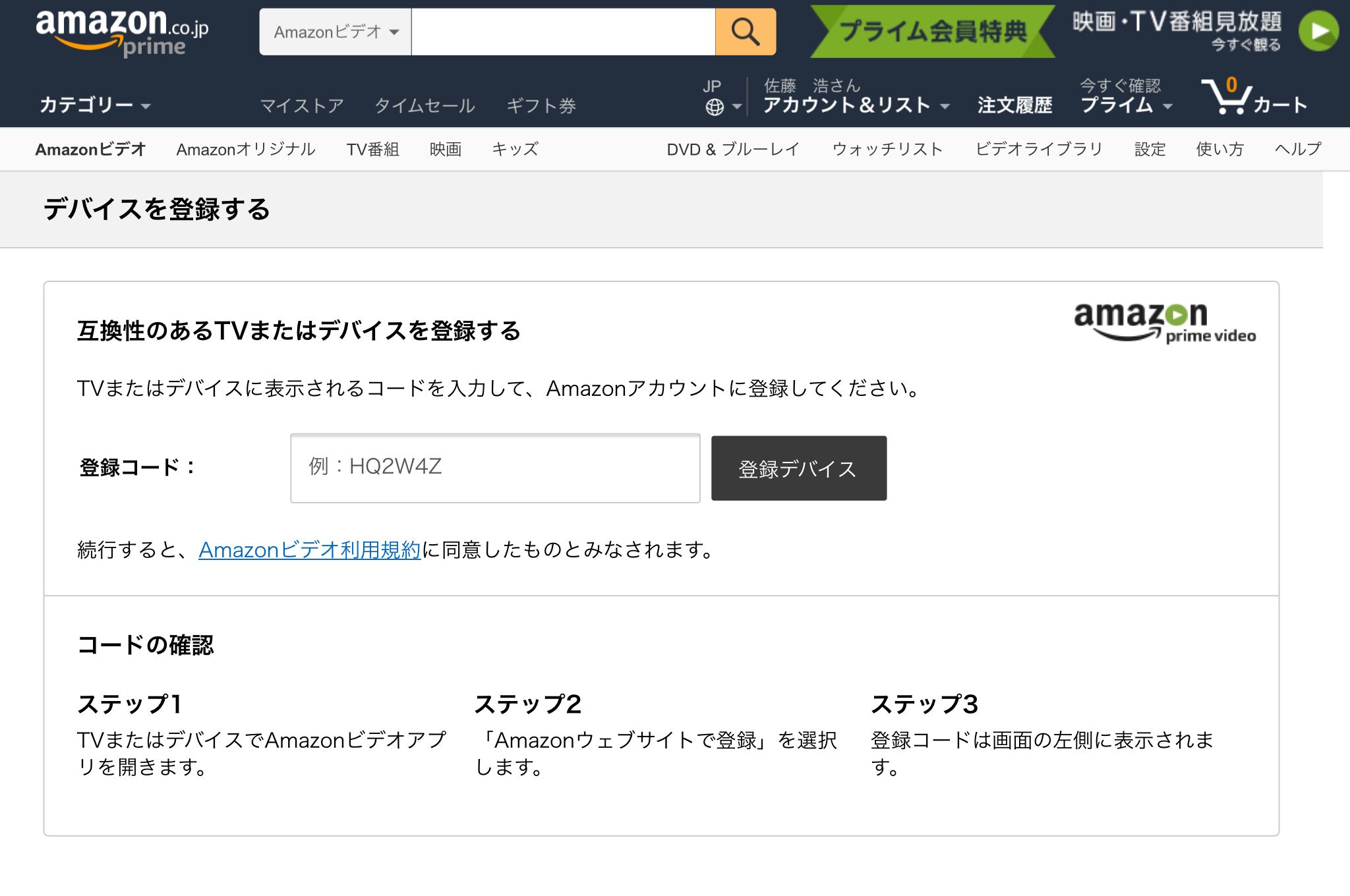
Task: Open ウォッチリスト menu item
Action: (x=887, y=150)
